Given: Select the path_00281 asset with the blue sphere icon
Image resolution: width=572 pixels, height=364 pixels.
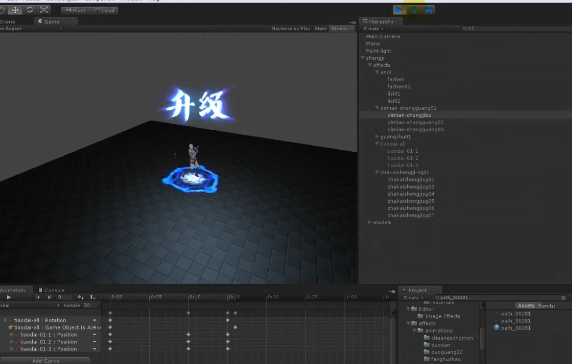Looking at the screenshot, I should (512, 328).
